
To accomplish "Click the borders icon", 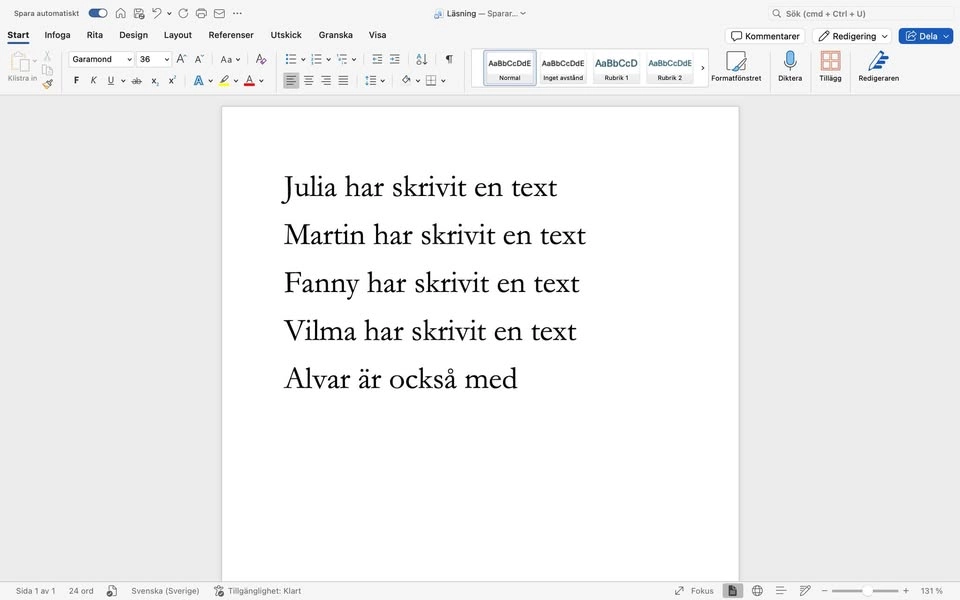I will click(431, 80).
